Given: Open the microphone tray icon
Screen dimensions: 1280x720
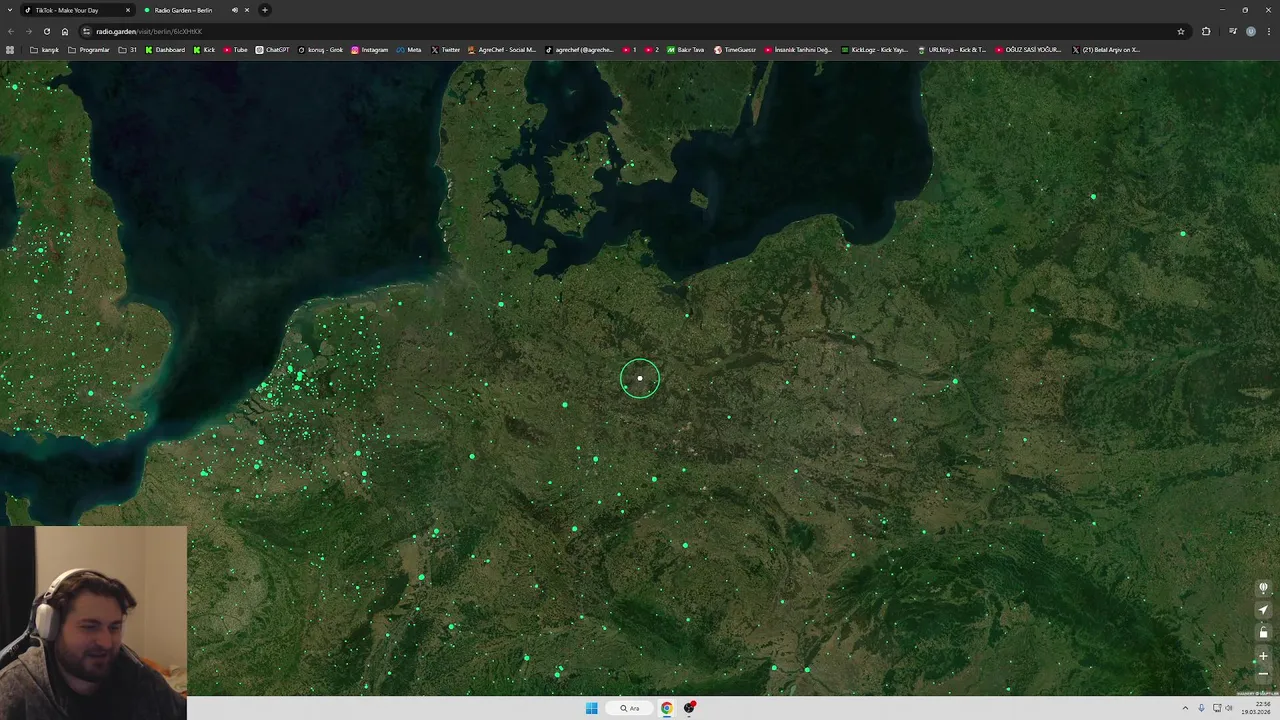Looking at the screenshot, I should tap(1201, 708).
